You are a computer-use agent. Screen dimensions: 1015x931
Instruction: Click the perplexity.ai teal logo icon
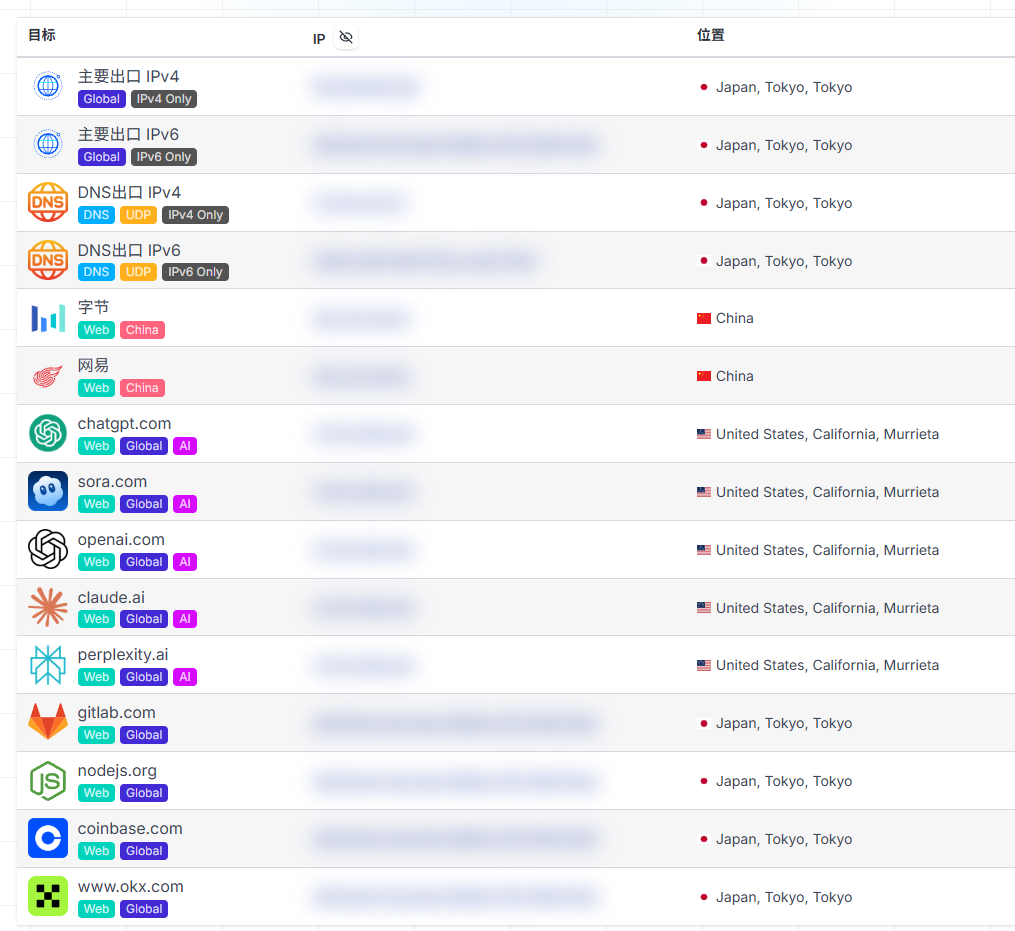[x=48, y=665]
